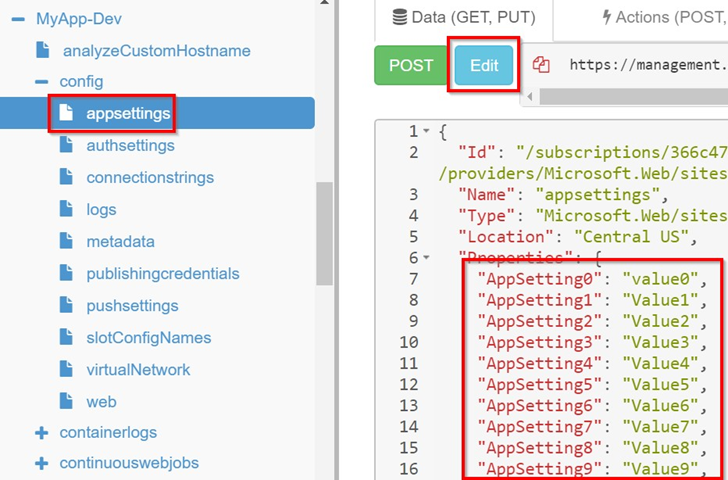Expand the continuouswebjobs node
This screenshot has height=480, width=728.
(x=41, y=463)
